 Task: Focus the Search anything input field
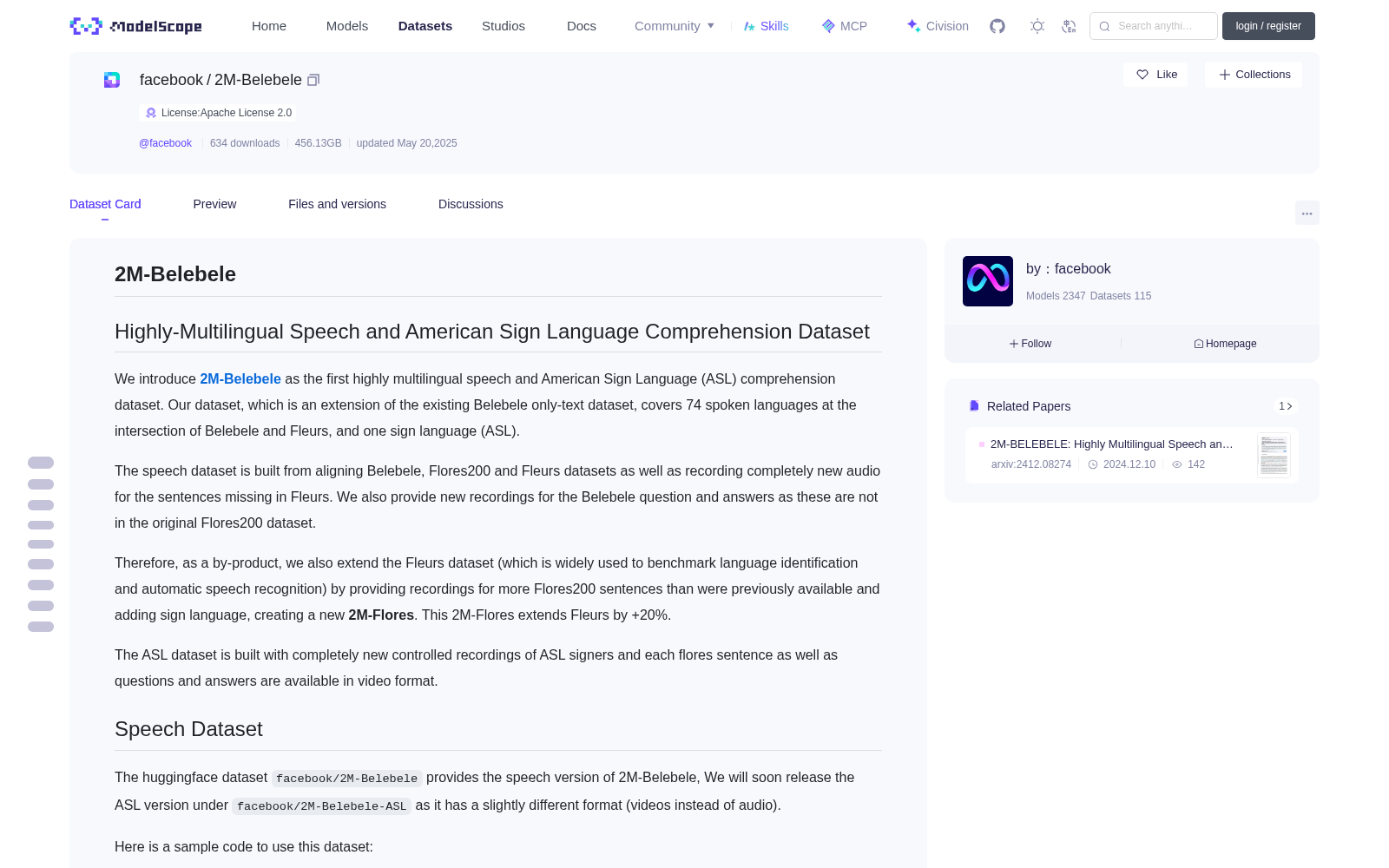(1154, 26)
